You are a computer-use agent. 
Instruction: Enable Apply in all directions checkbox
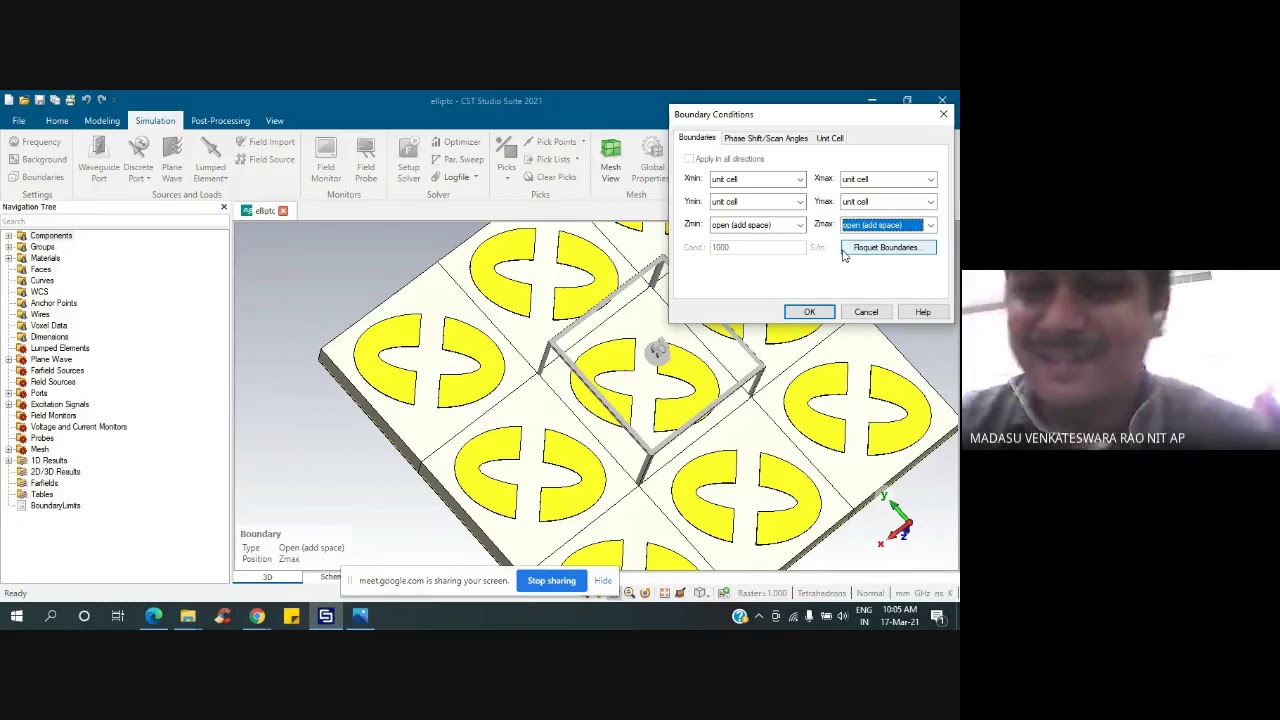pyautogui.click(x=689, y=159)
